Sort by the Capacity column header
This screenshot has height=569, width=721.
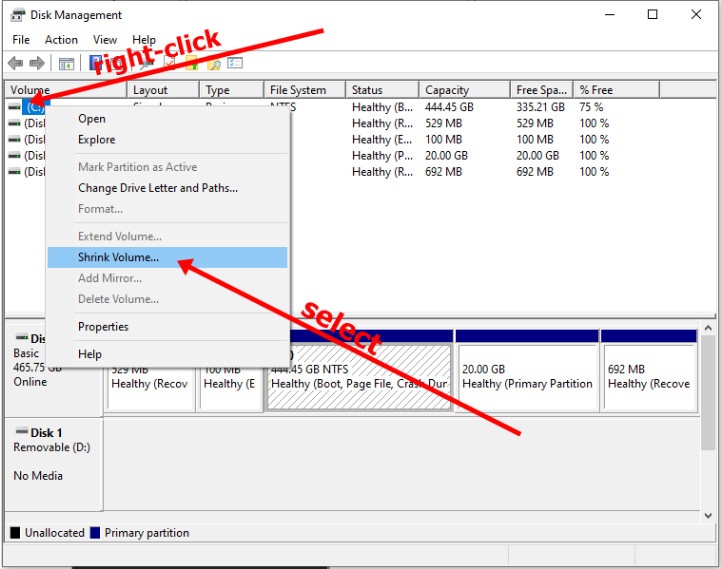click(x=464, y=90)
